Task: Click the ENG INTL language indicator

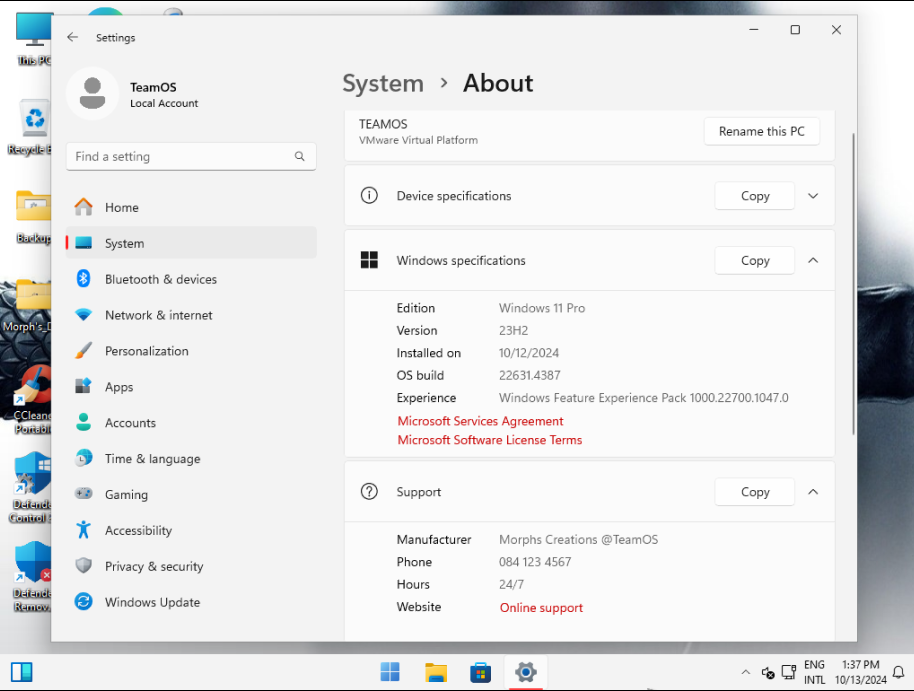Action: [814, 672]
